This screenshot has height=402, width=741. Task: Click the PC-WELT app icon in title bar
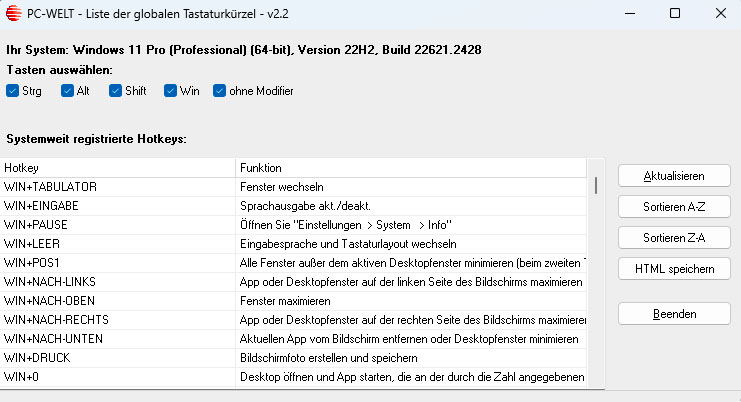14,13
